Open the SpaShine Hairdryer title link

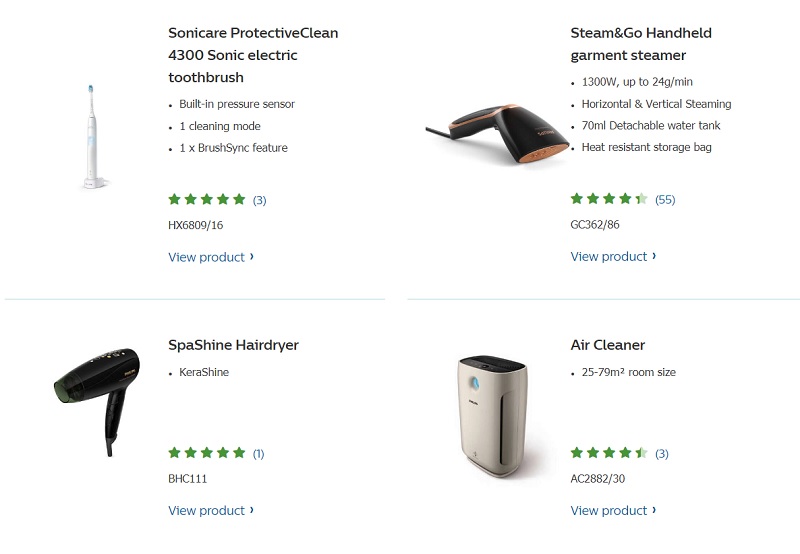(233, 345)
